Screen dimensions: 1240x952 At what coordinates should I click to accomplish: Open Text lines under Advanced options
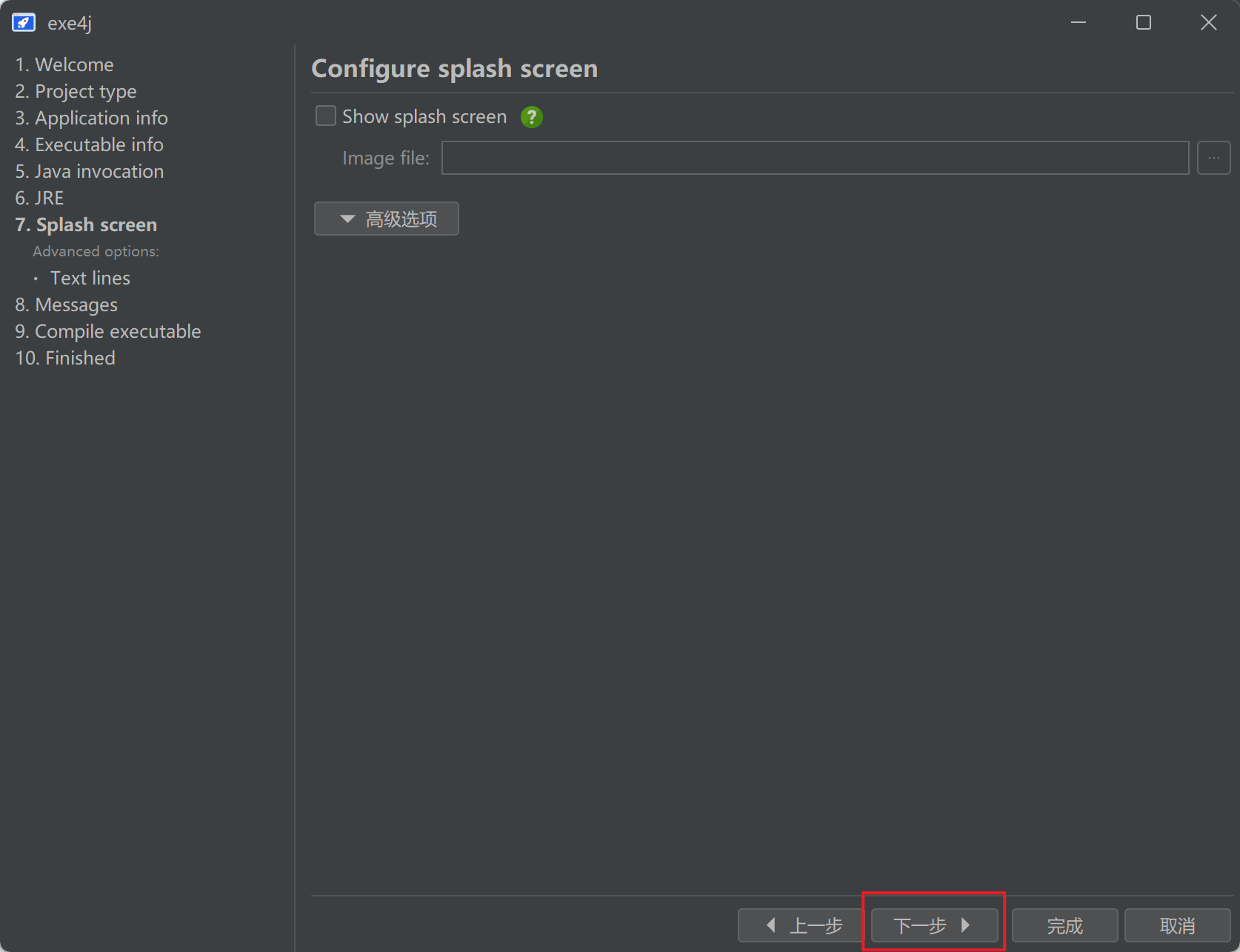point(90,278)
